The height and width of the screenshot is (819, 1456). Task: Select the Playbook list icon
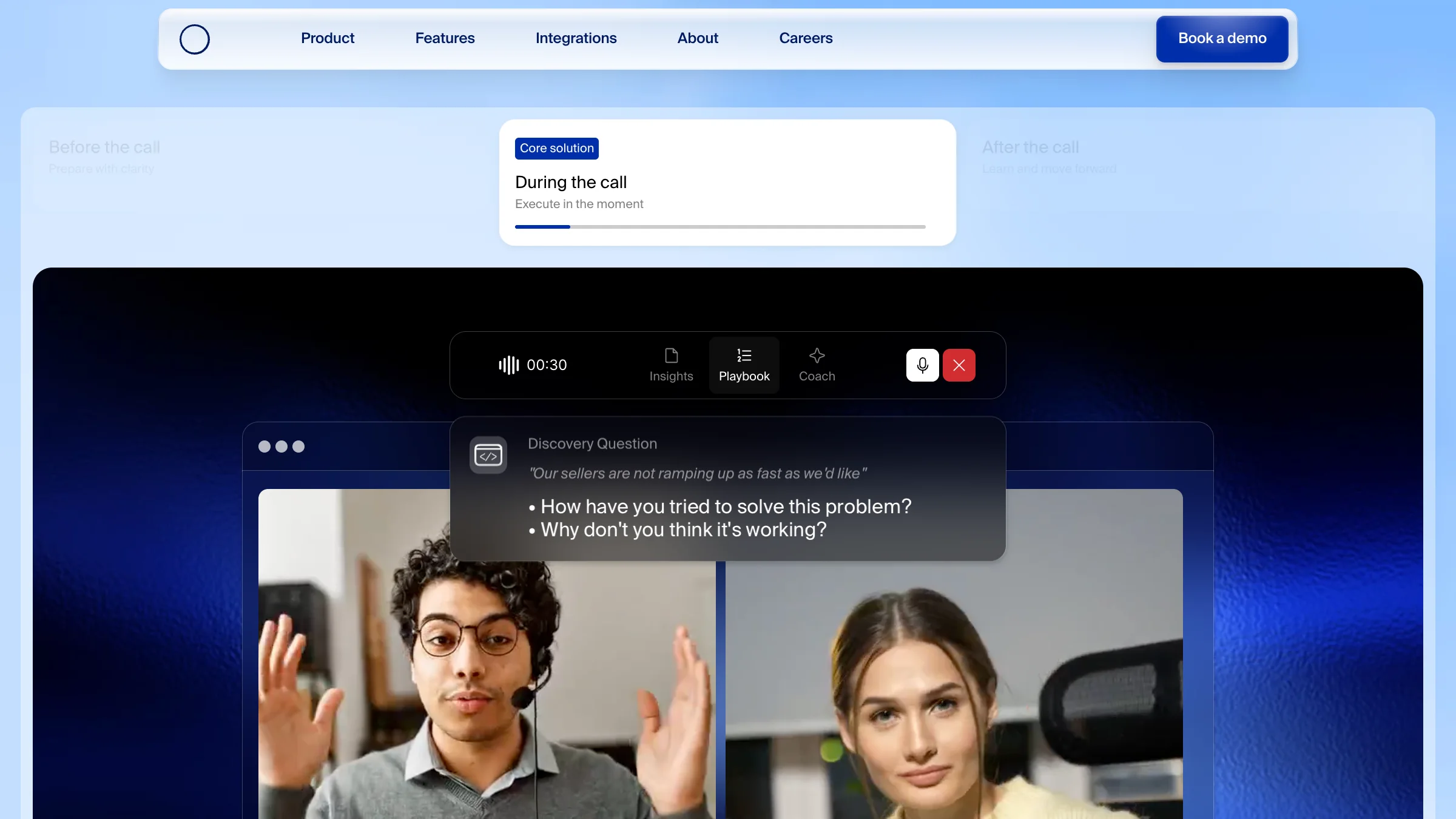coord(744,356)
